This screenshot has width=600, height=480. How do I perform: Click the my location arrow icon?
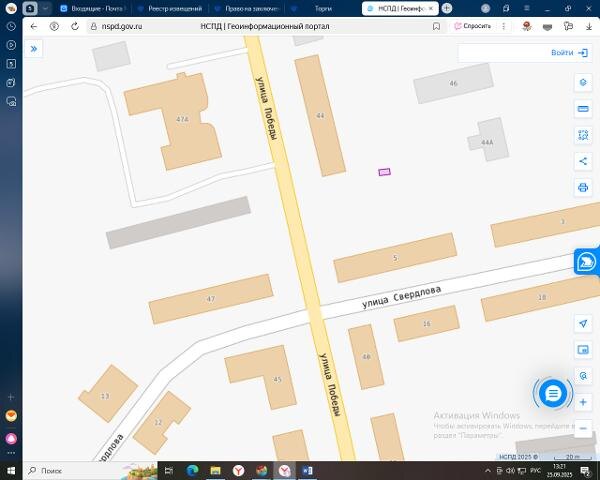coord(583,323)
